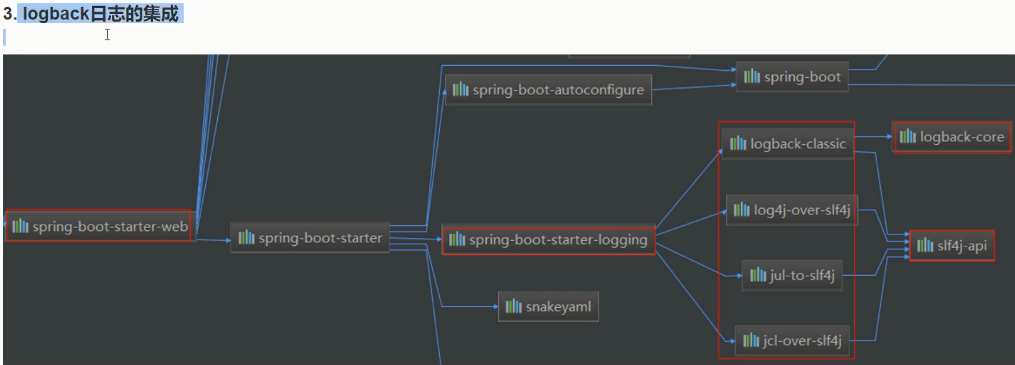This screenshot has height=365, width=1015.
Task: Click the library icon on spring-boot-autoconfigure
Action: 460,89
